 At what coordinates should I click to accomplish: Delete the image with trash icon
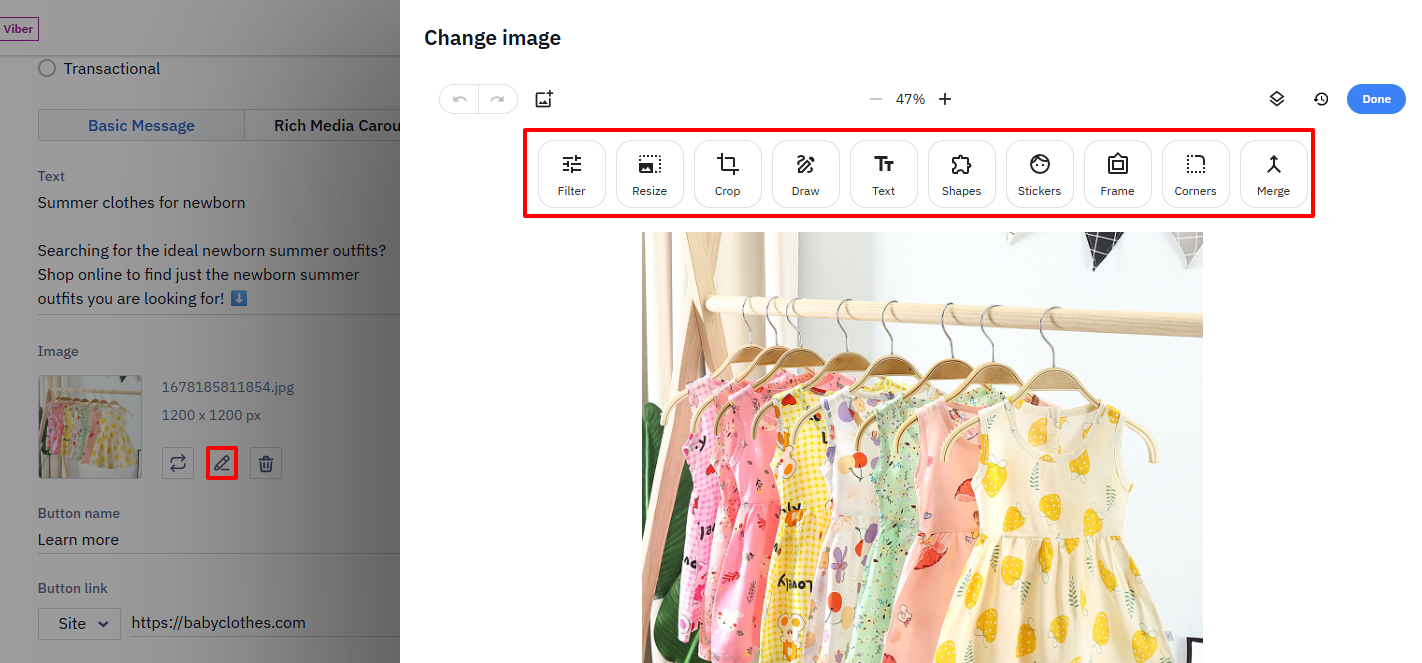tap(266, 463)
